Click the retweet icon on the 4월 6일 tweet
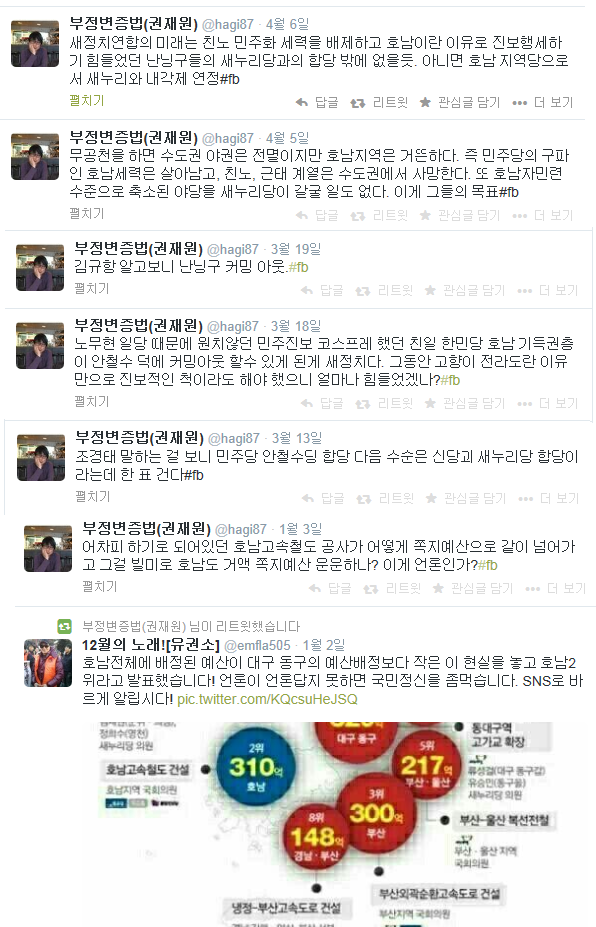Viewport: 596px width, 927px height. point(357,103)
